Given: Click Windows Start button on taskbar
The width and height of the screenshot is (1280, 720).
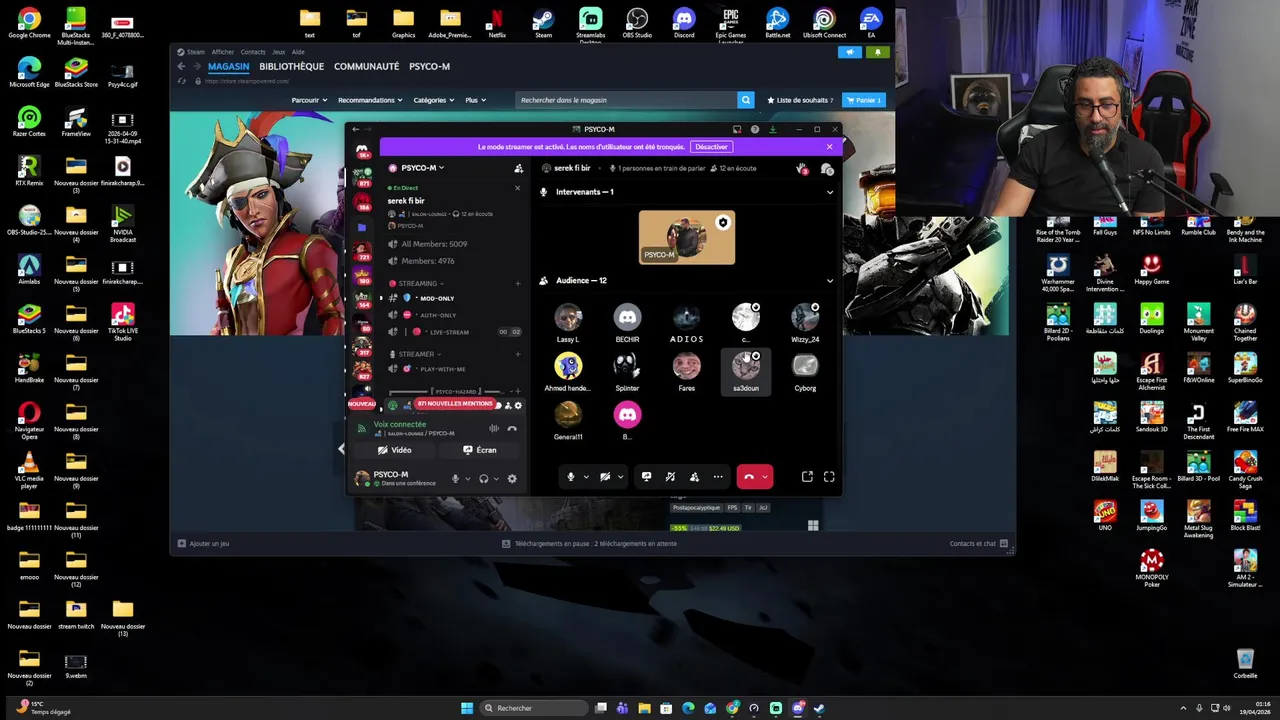Looking at the screenshot, I should click(467, 708).
